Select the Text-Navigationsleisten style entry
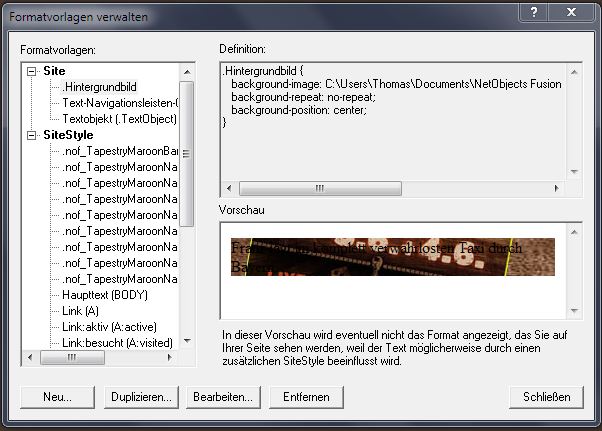The height and width of the screenshot is (431, 602). pos(119,103)
